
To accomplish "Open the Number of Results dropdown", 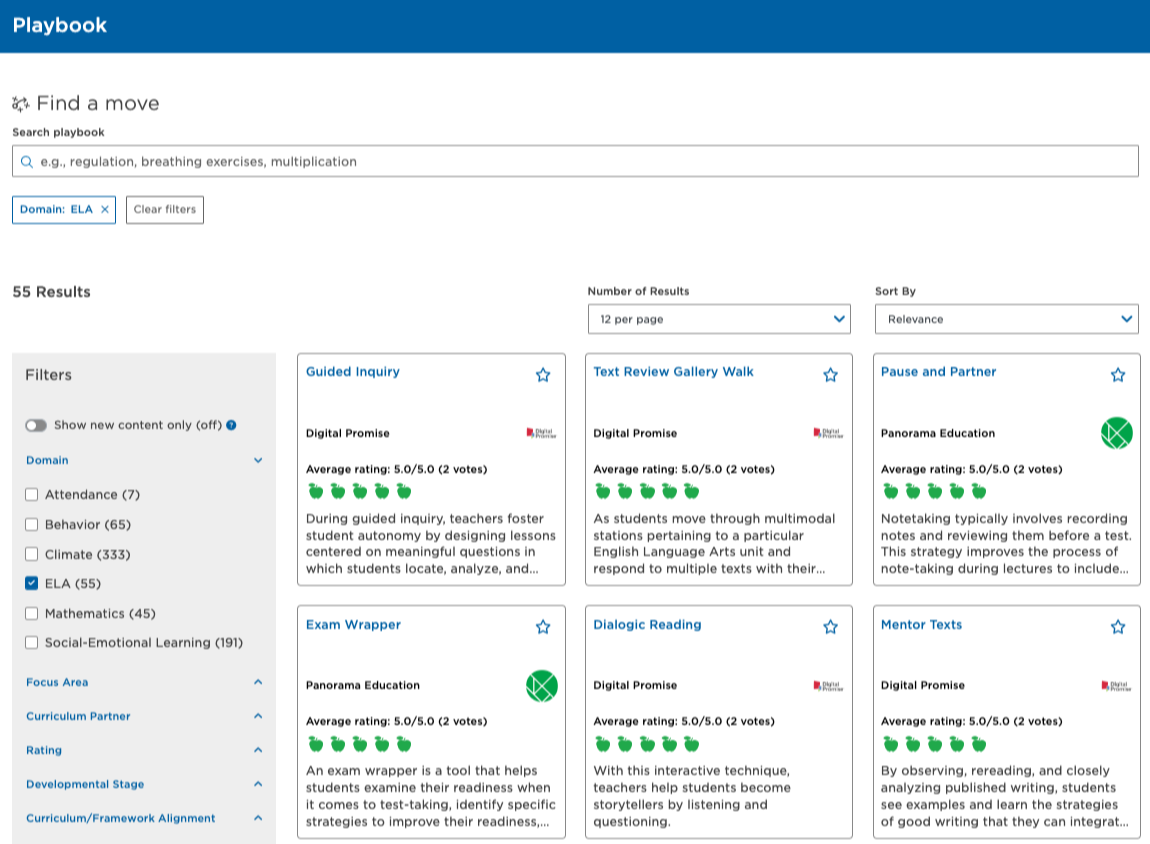I will [x=718, y=319].
